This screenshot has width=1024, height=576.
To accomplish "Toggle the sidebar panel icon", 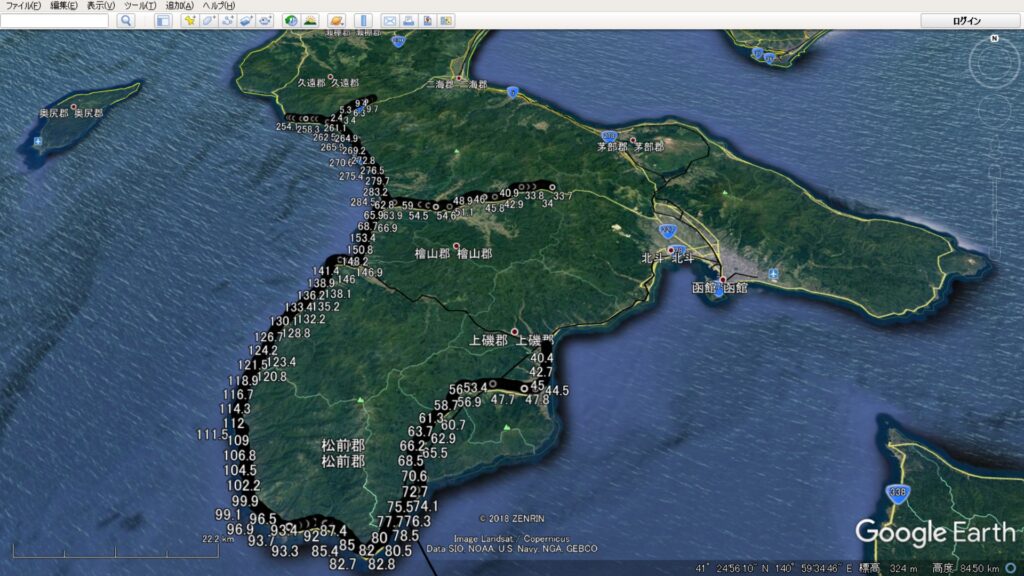I will tap(162, 20).
